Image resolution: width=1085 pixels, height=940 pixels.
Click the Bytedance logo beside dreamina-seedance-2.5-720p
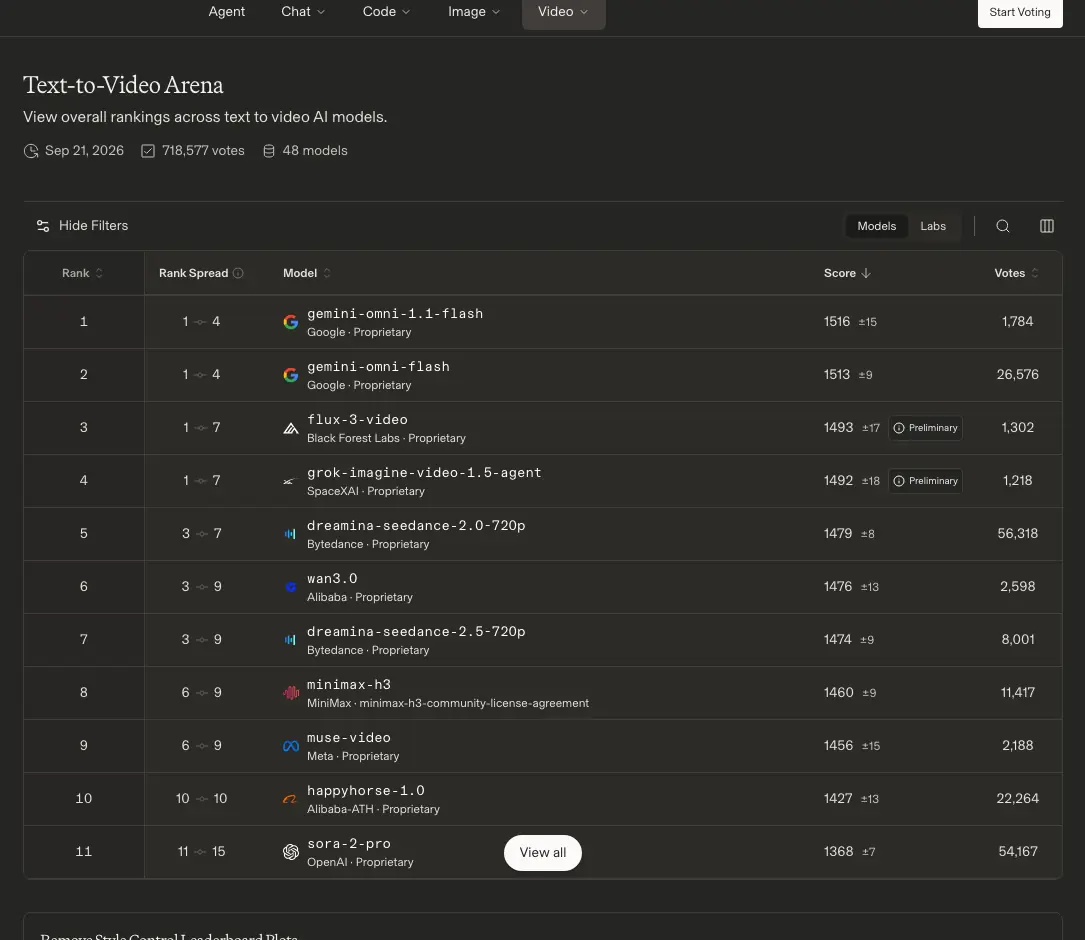(290, 640)
